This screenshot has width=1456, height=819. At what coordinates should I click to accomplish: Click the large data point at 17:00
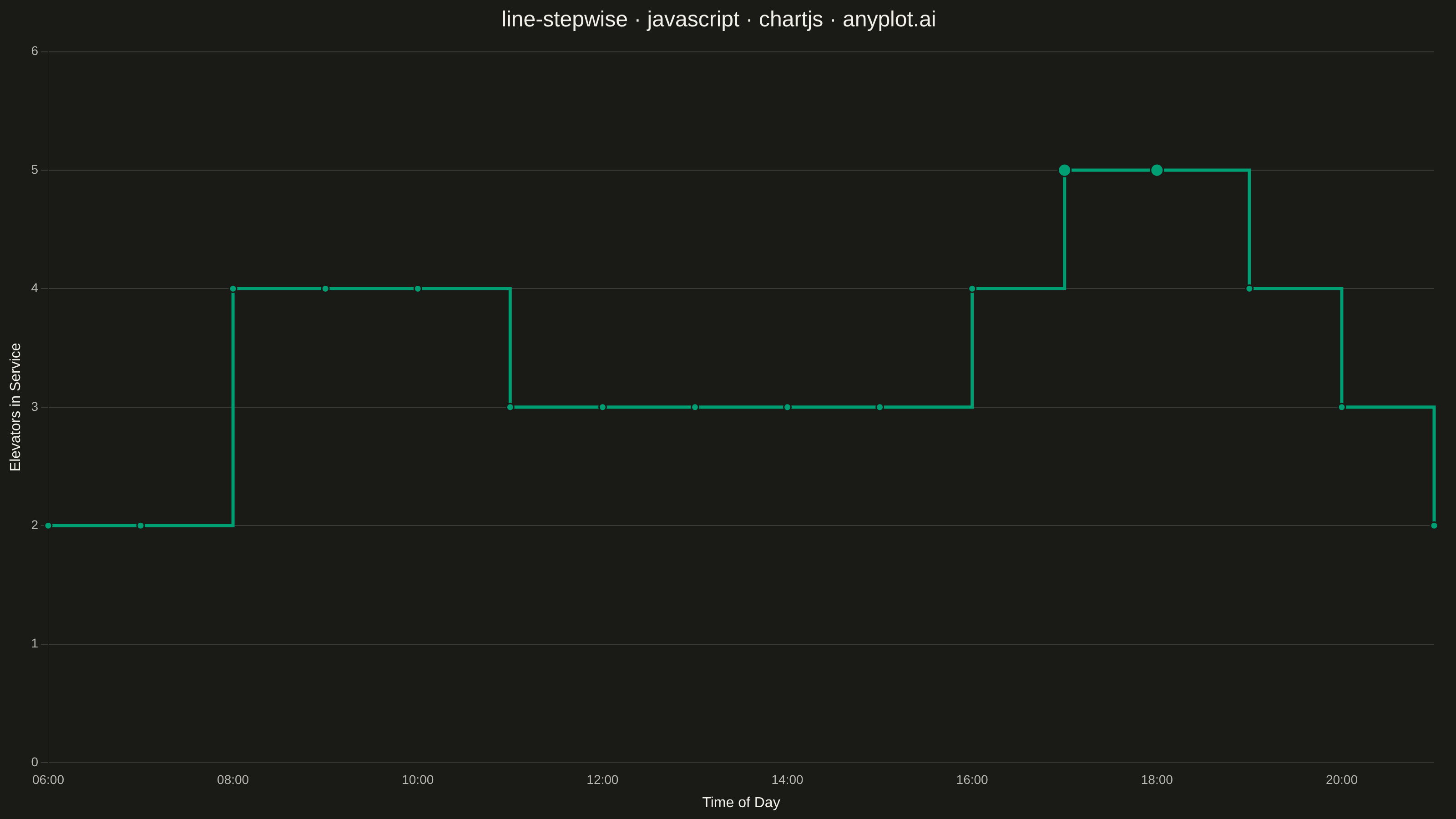pyautogui.click(x=1064, y=170)
